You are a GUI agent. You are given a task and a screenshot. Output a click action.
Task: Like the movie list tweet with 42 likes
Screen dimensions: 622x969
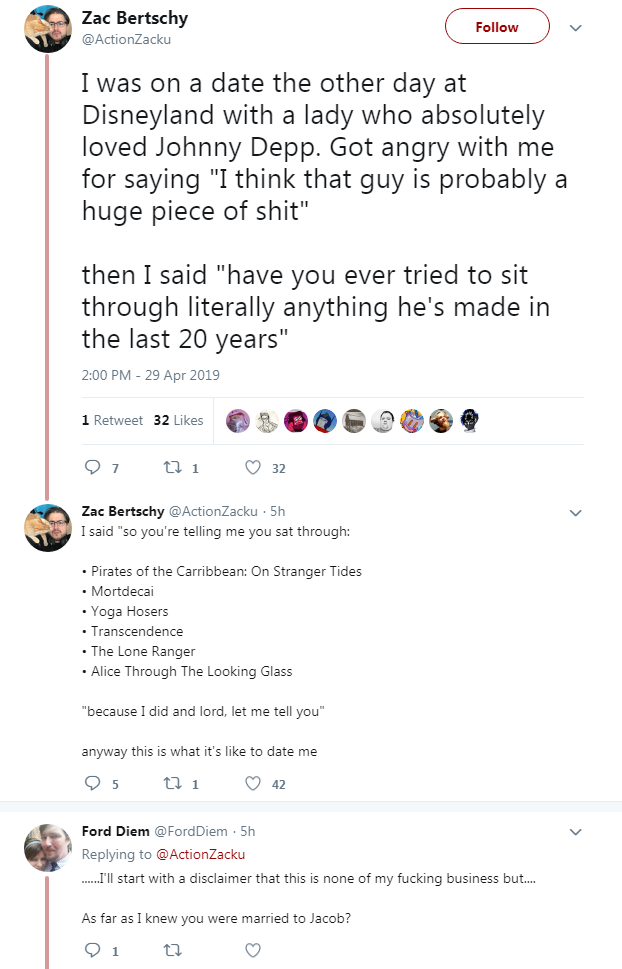[253, 784]
